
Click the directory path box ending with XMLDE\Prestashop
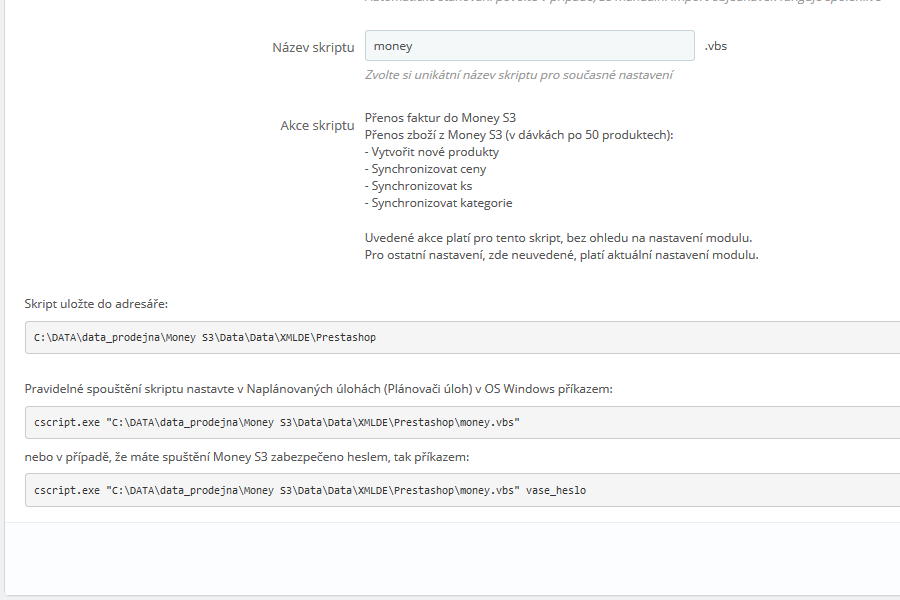click(462, 338)
